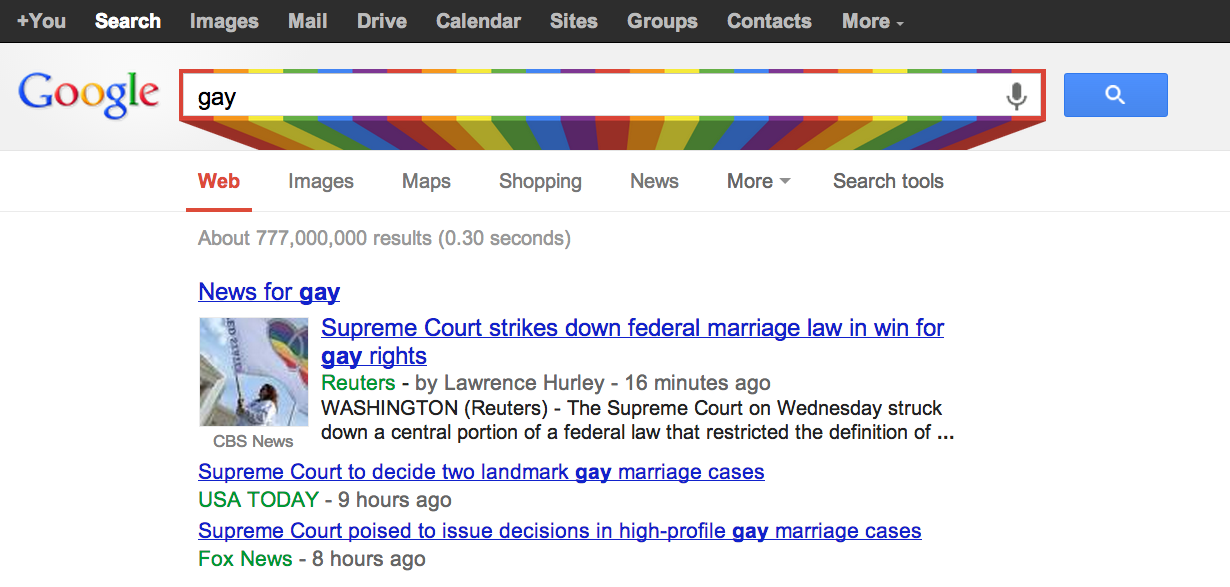Expand the More menu in top bar
Image resolution: width=1230 pixels, height=587 pixels.
pos(872,21)
